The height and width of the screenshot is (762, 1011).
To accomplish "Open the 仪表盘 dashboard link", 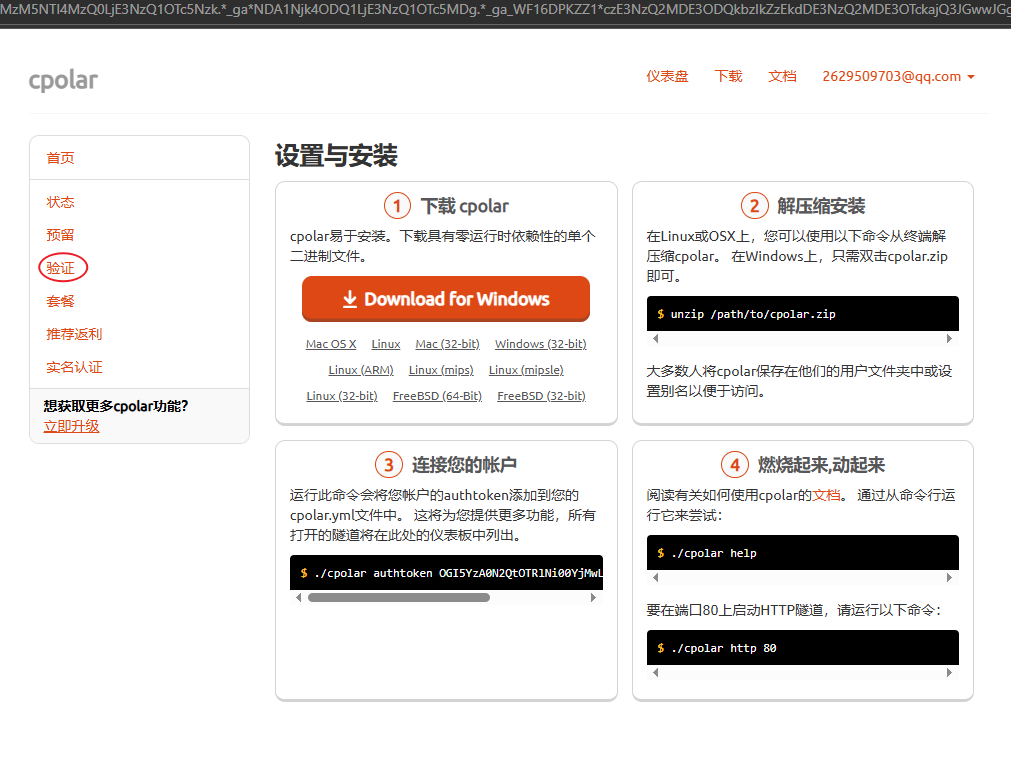I will coord(667,76).
